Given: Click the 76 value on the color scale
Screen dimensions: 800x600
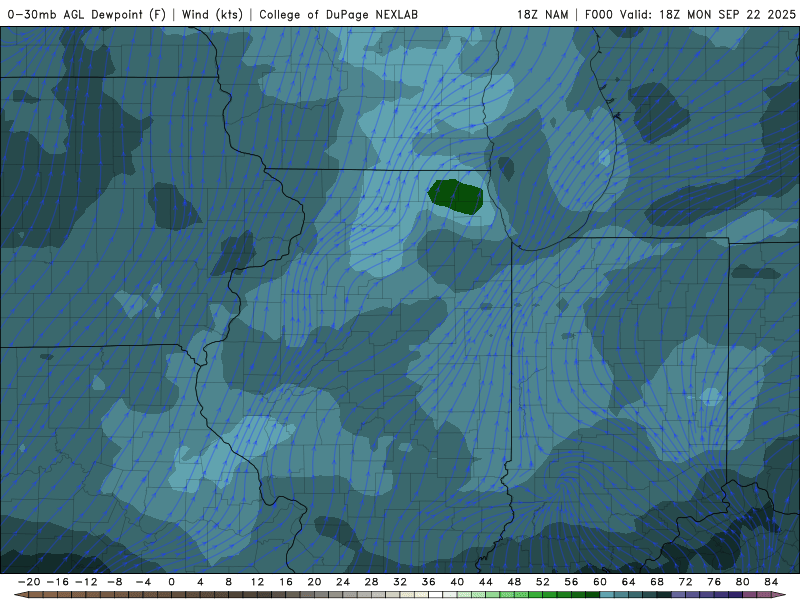Looking at the screenshot, I should pyautogui.click(x=714, y=582).
